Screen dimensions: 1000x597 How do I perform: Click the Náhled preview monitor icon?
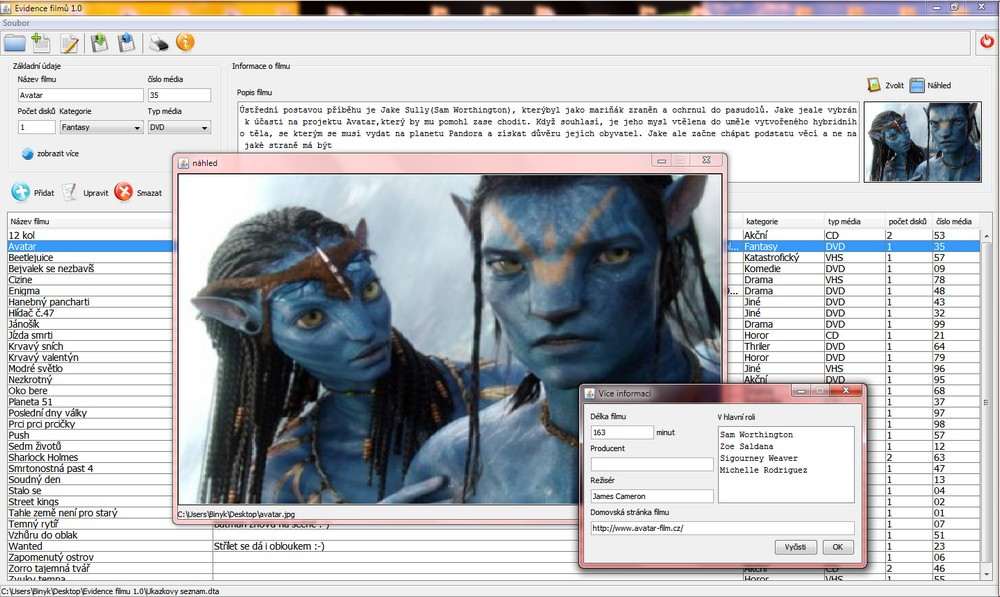917,85
